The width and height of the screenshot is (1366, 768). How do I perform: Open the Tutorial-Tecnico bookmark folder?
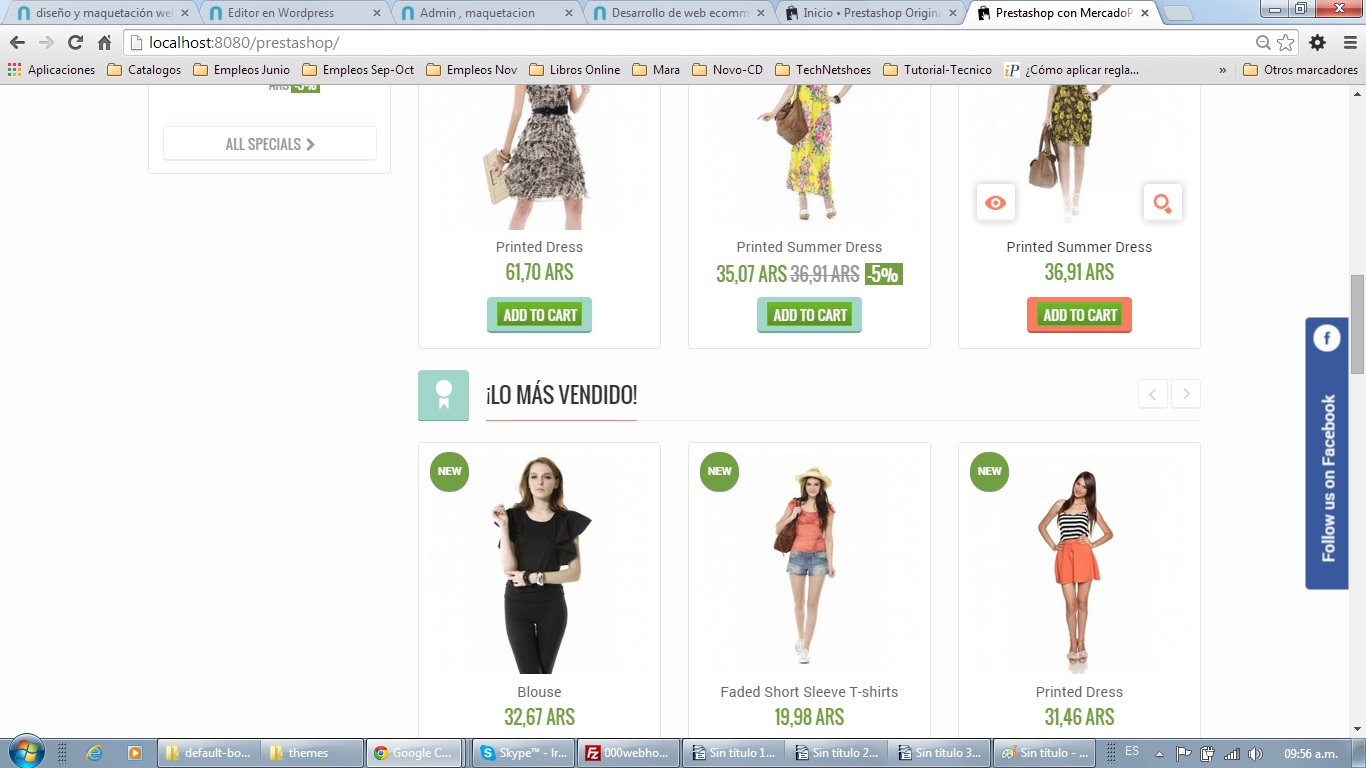937,70
